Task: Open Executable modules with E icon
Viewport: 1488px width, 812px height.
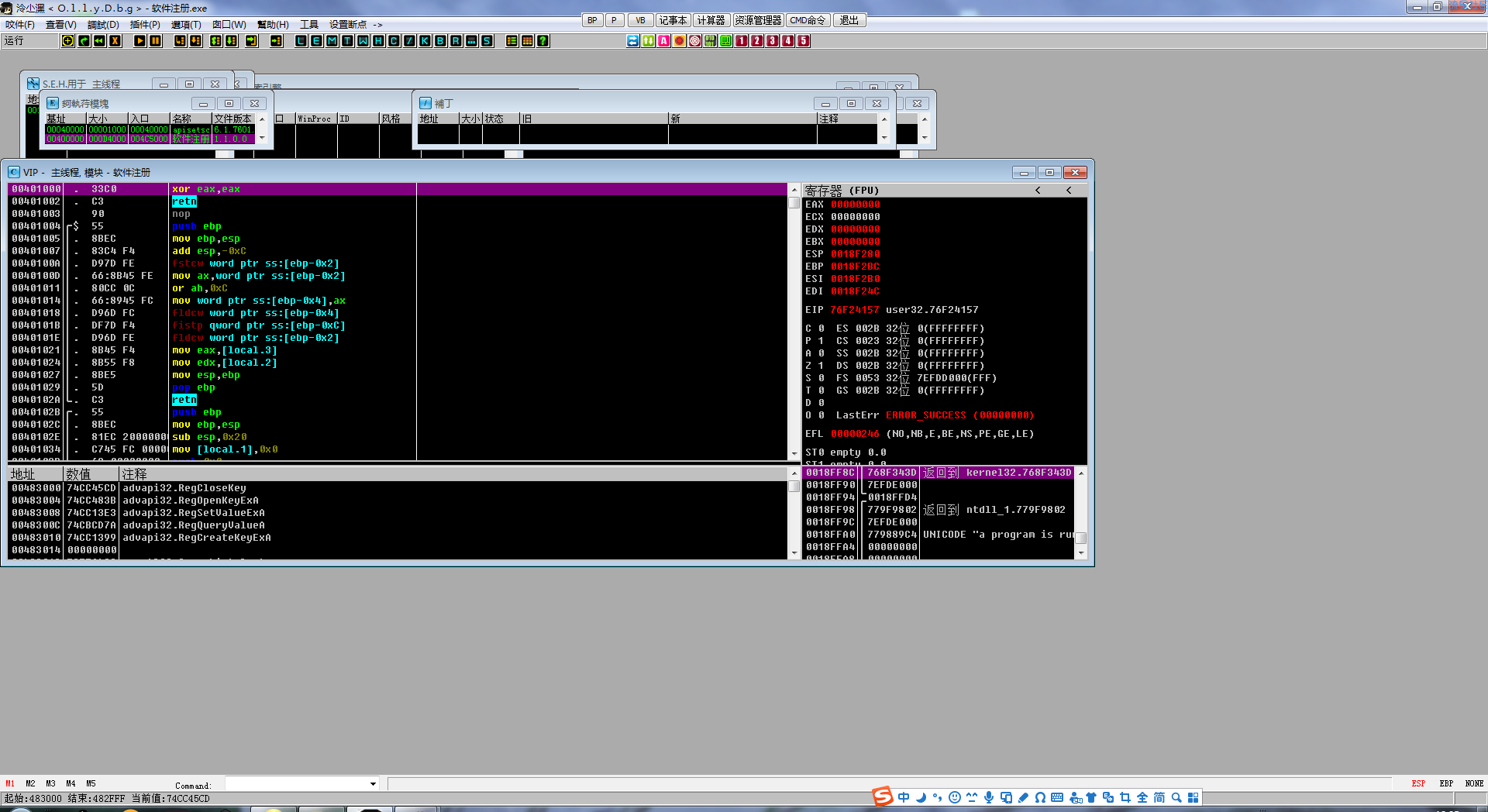Action: coord(316,41)
